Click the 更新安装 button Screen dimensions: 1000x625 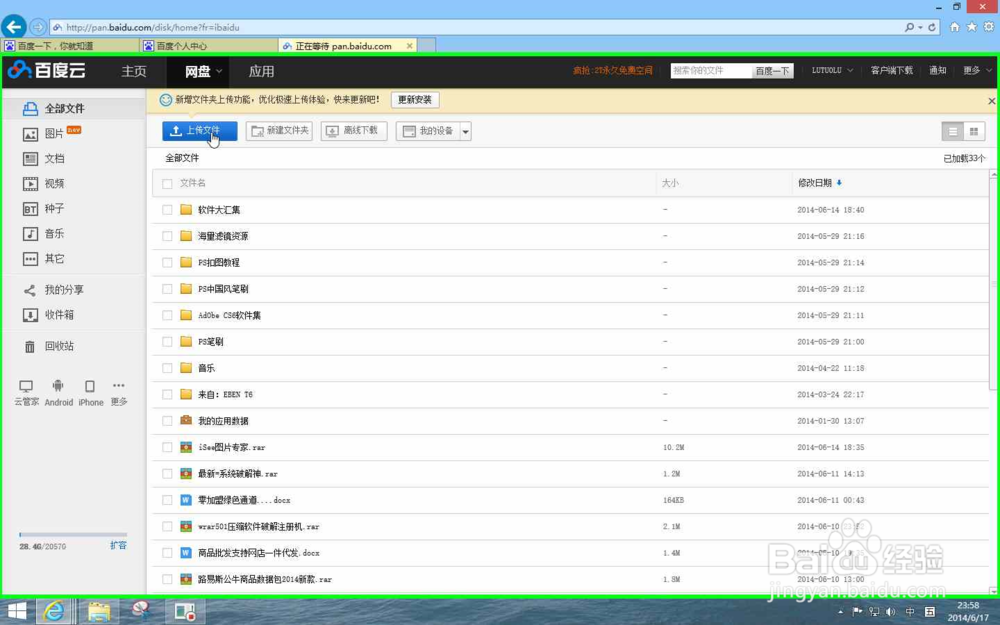415,100
